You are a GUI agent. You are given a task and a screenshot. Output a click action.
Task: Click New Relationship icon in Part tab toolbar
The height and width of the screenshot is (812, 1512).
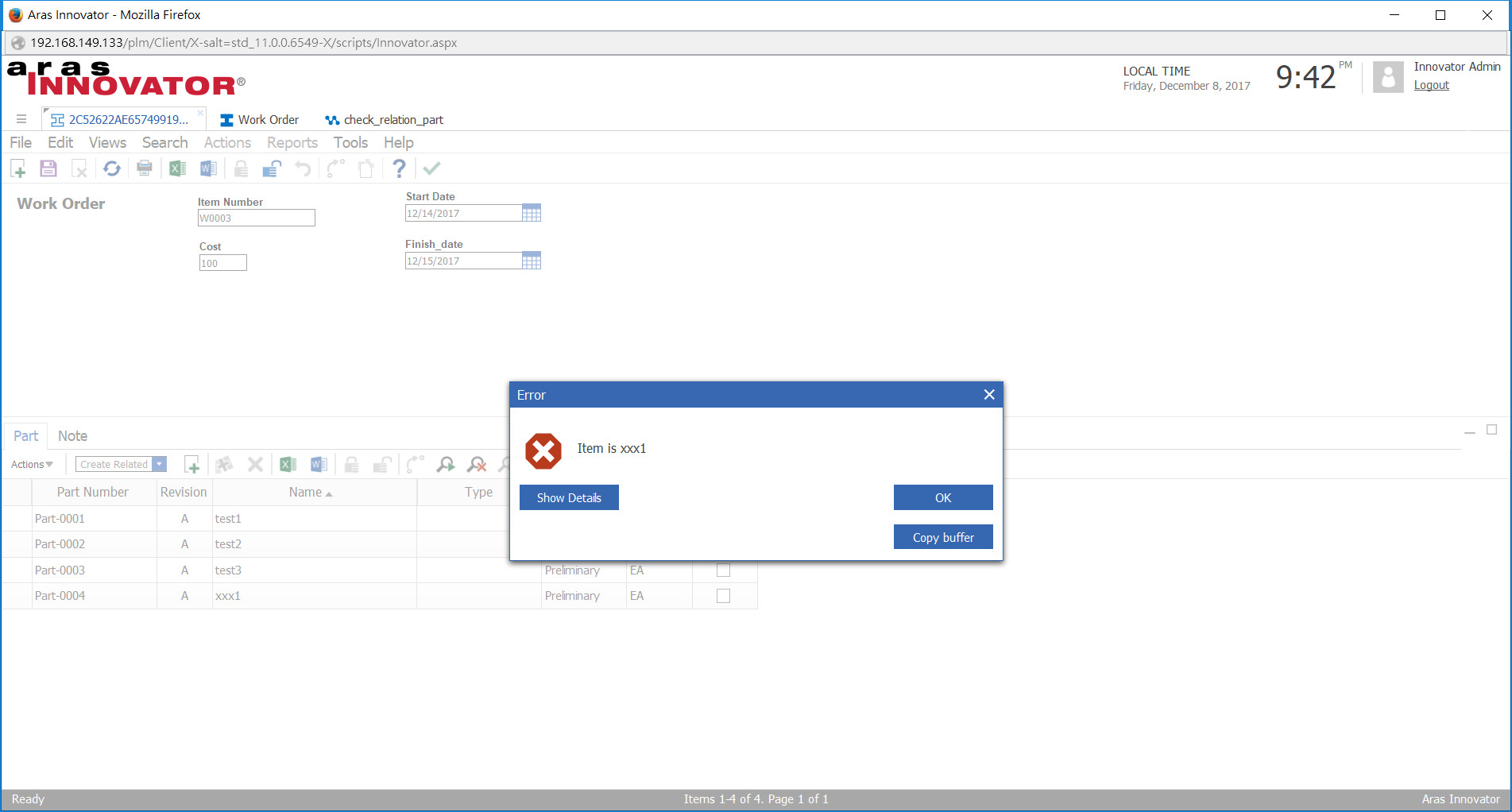tap(191, 465)
